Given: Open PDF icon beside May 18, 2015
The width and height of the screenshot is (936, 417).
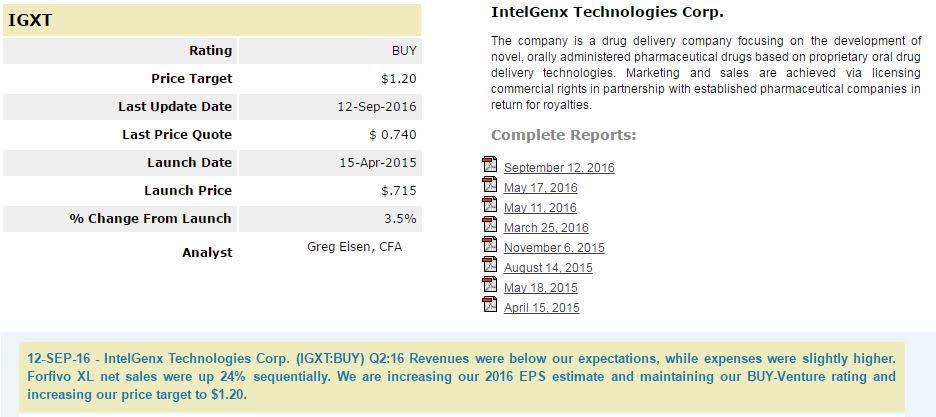Looking at the screenshot, I should tap(489, 285).
